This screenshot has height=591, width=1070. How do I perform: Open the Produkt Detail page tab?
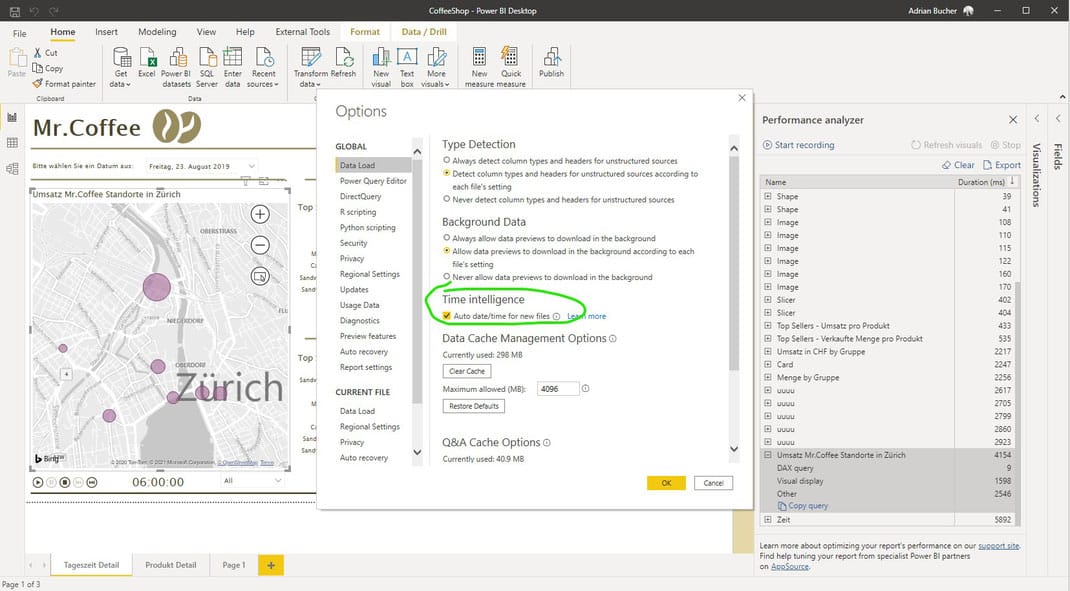point(170,564)
